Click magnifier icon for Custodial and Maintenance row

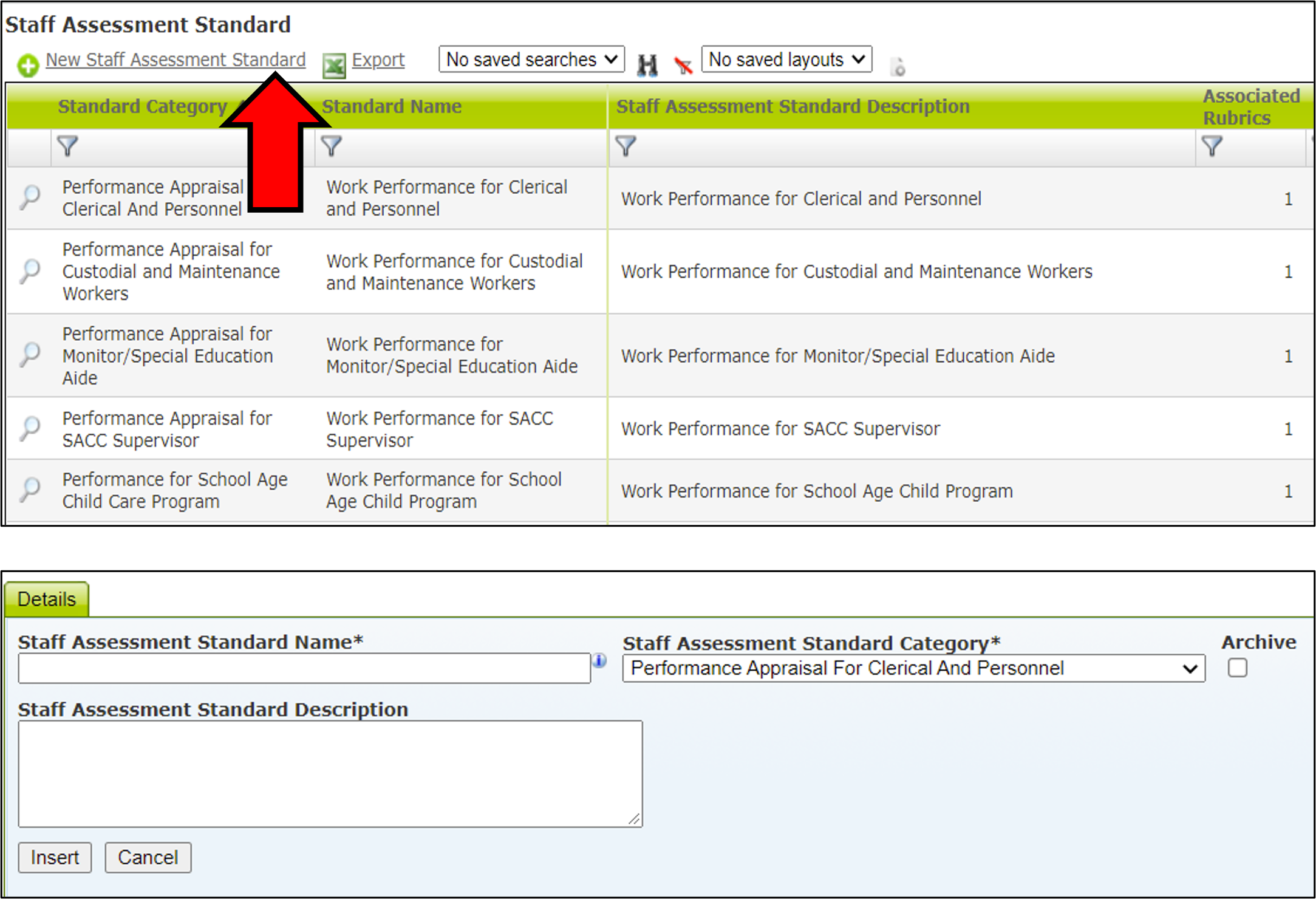(29, 271)
